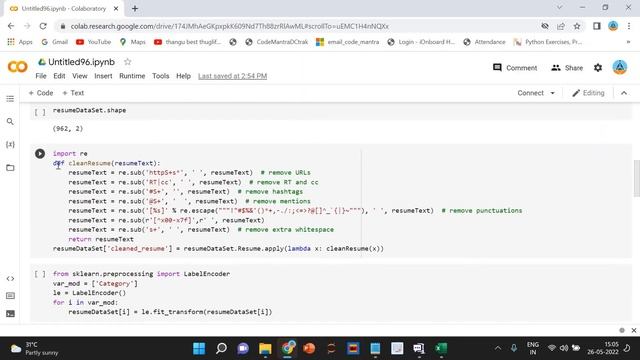Click the run bracket of LabelEncoder cell
The width and height of the screenshot is (640, 360).
(x=40, y=274)
